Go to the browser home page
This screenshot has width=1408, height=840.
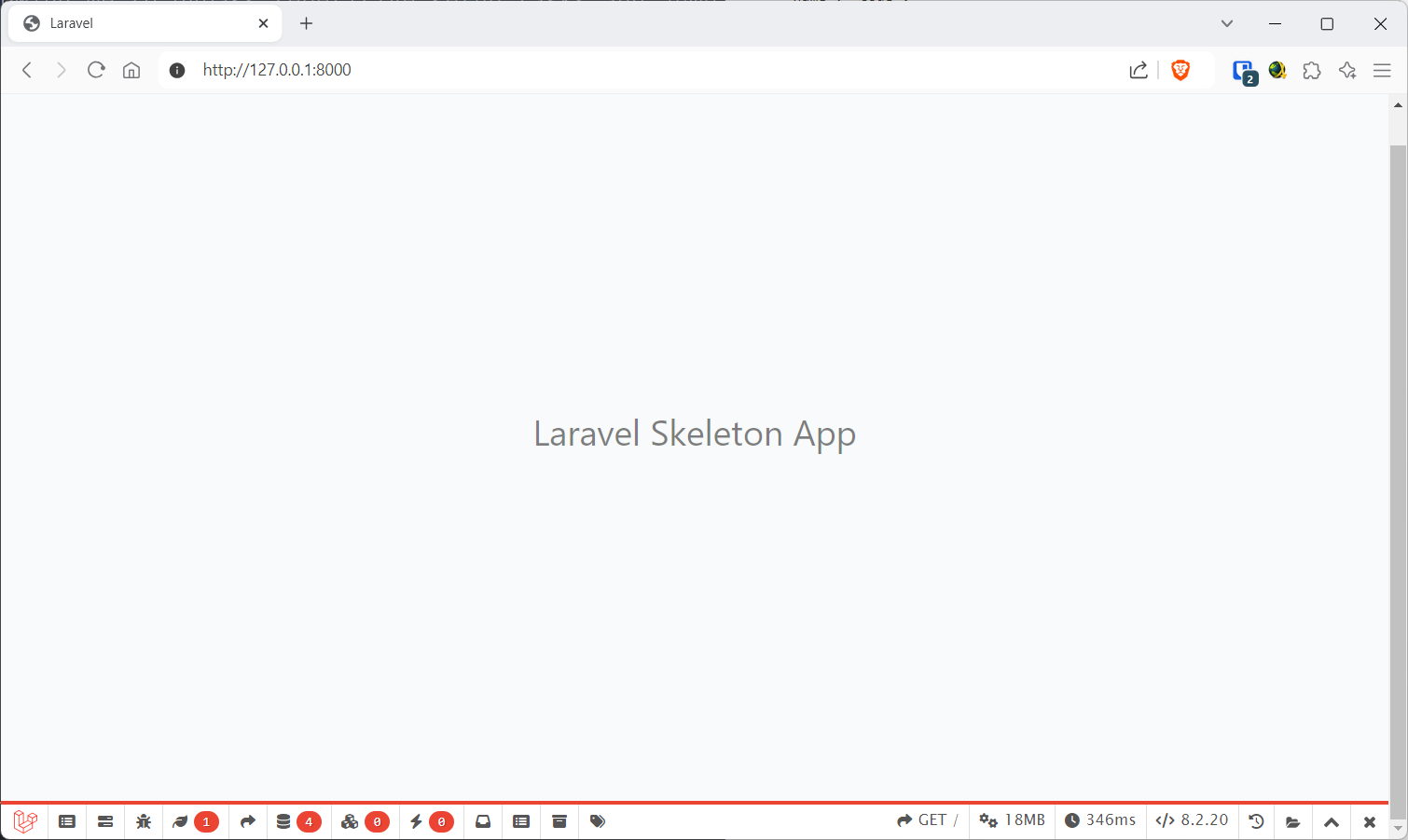click(x=131, y=70)
